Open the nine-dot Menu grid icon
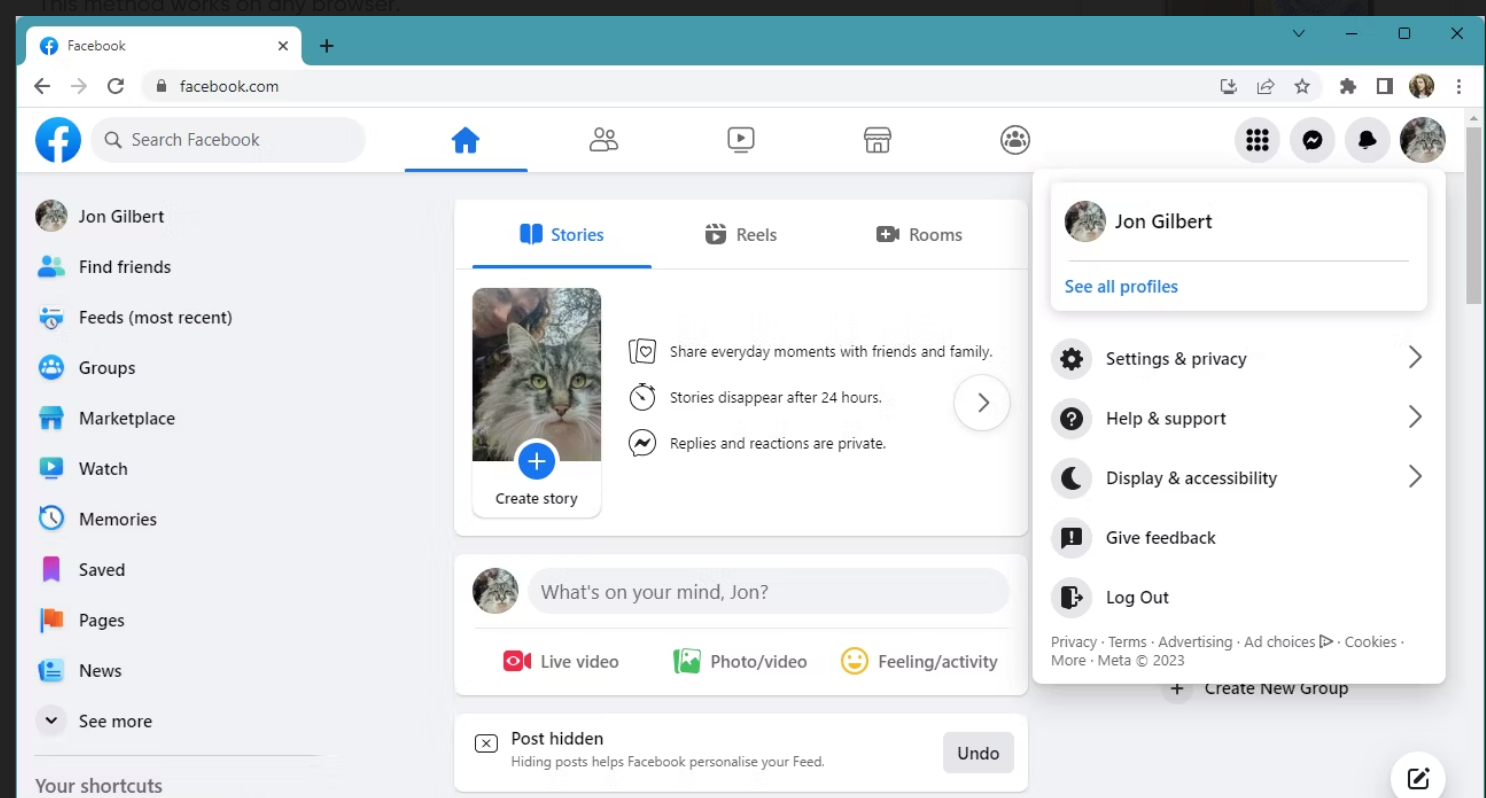This screenshot has width=1486, height=798. click(x=1258, y=140)
